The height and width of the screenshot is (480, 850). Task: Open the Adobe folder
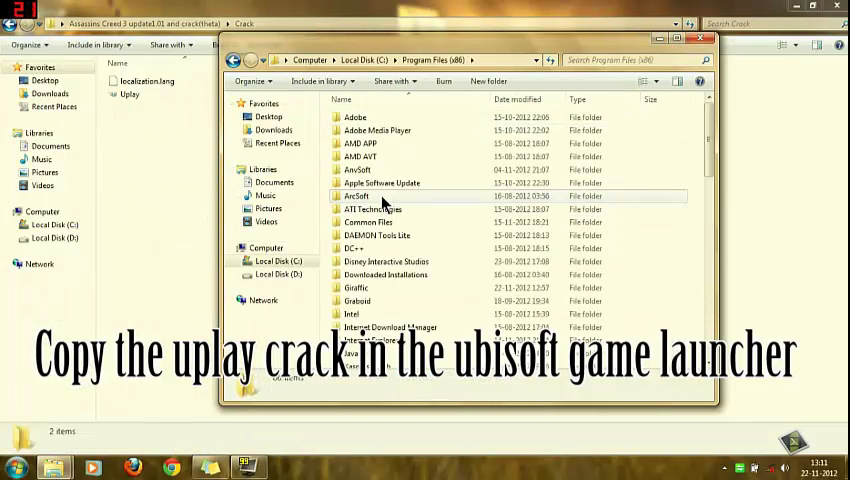355,117
